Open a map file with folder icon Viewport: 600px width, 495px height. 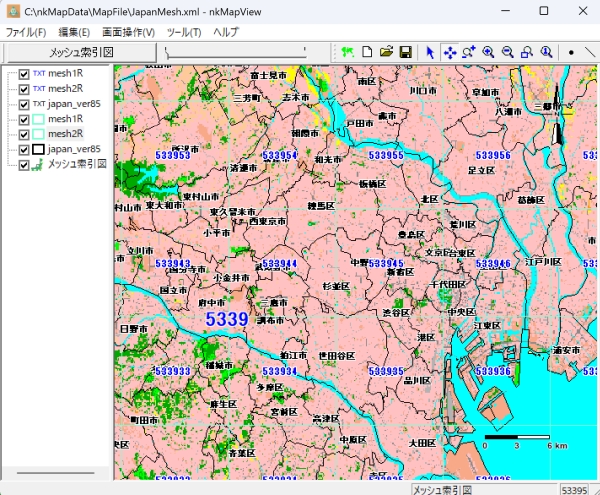(386, 52)
